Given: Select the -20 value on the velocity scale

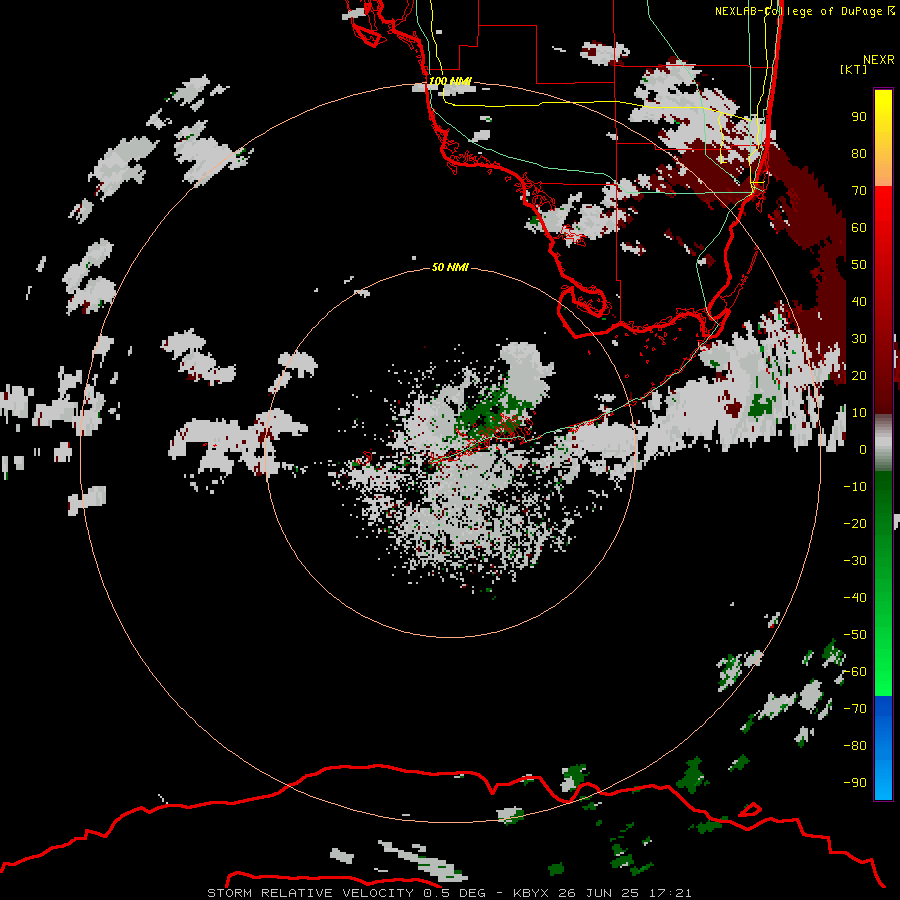Looking at the screenshot, I should pyautogui.click(x=855, y=523).
